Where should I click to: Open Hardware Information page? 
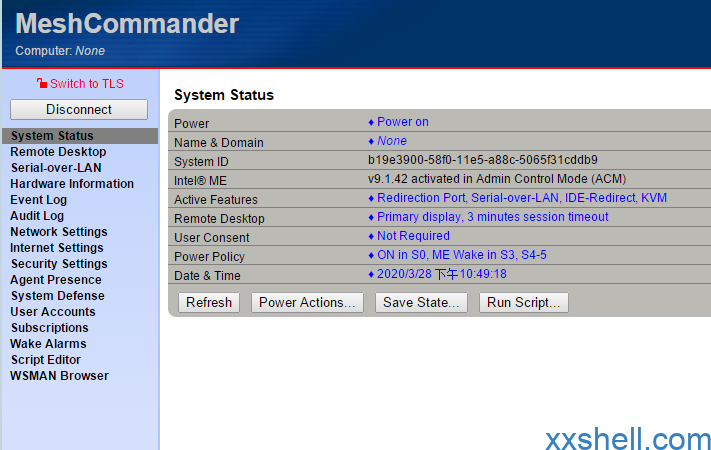pyautogui.click(x=72, y=184)
